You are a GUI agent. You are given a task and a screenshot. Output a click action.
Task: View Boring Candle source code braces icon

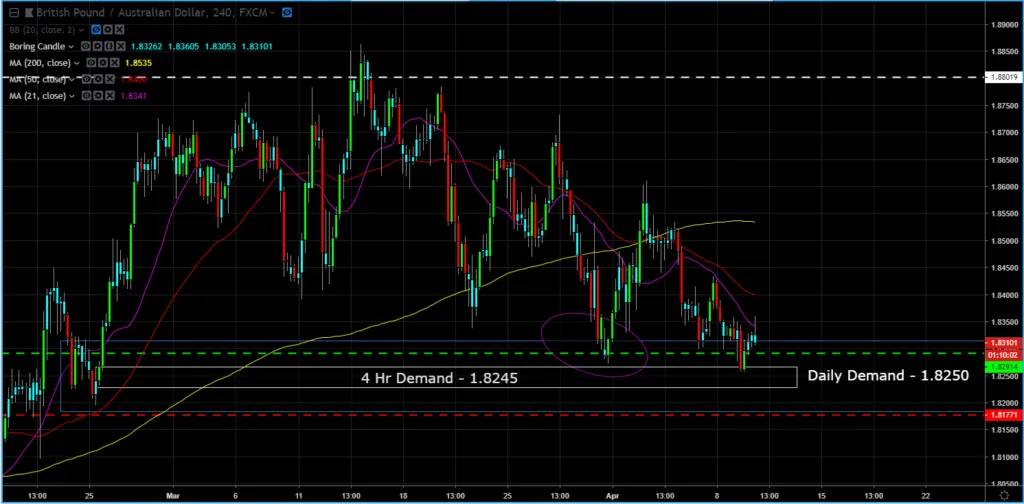(109, 47)
